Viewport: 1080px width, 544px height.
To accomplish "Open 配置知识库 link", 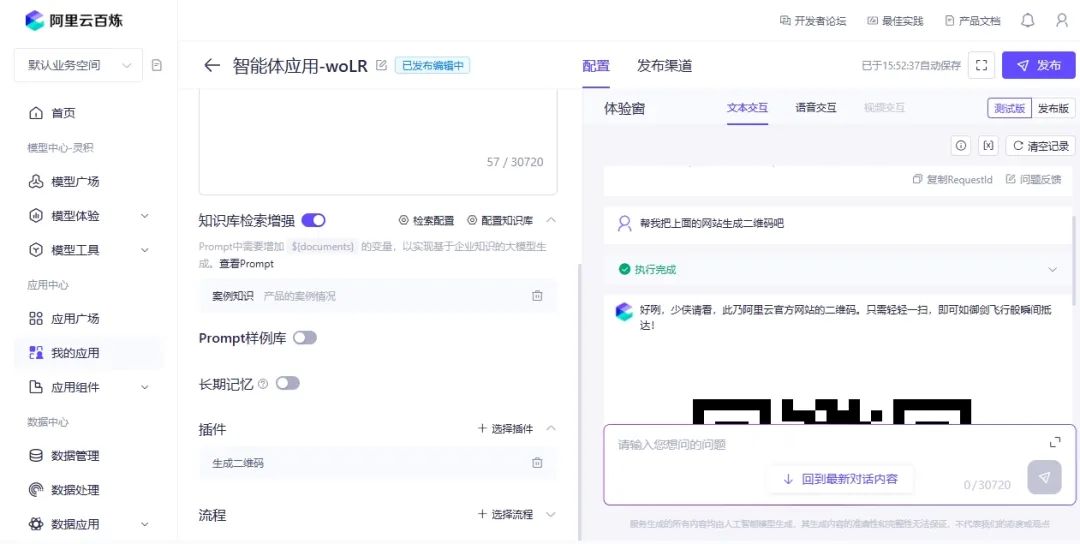I will coord(500,220).
